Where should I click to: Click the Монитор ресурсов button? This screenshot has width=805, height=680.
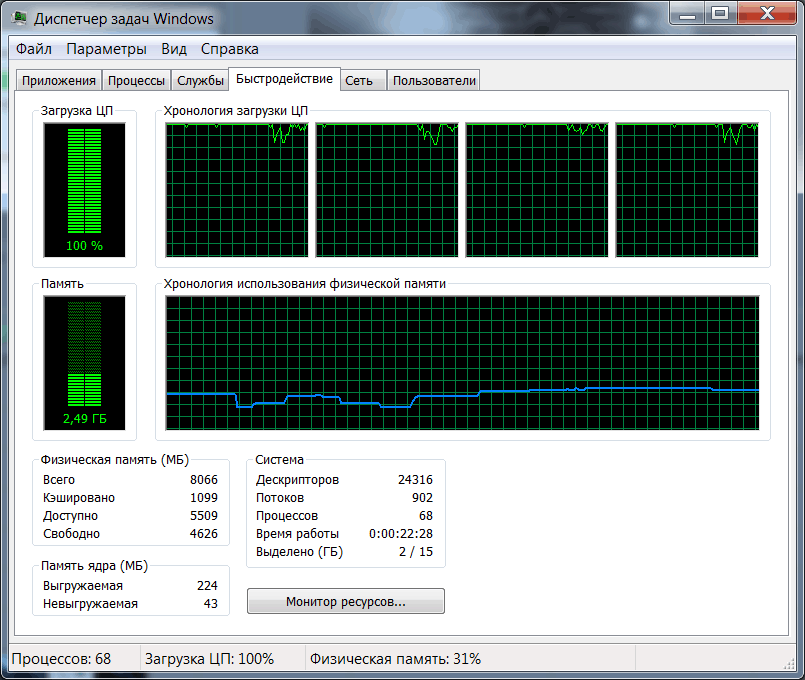point(346,601)
